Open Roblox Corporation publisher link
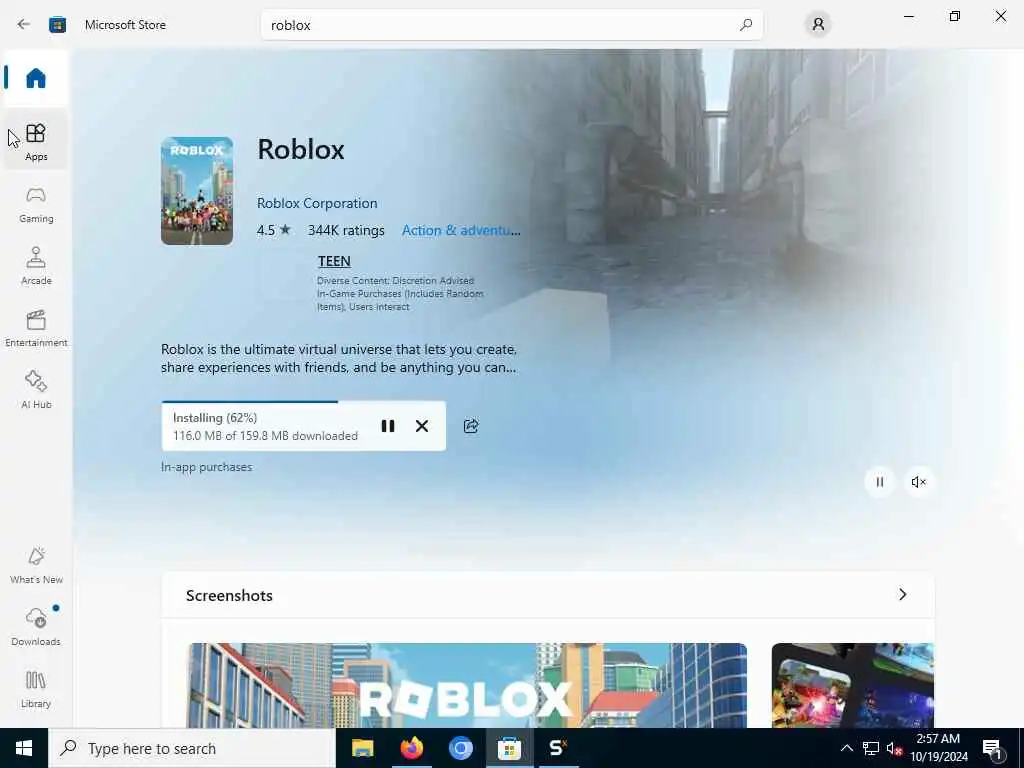Image resolution: width=1024 pixels, height=768 pixels. [317, 203]
